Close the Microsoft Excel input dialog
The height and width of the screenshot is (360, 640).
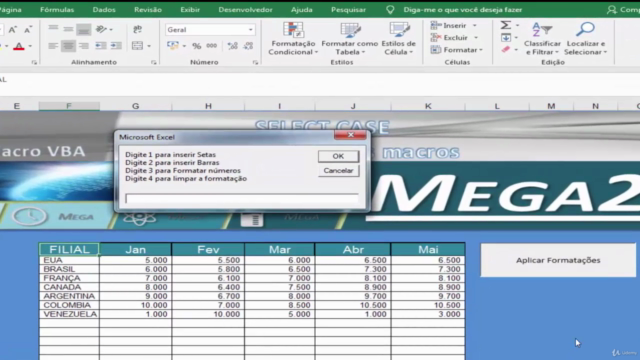click(350, 135)
